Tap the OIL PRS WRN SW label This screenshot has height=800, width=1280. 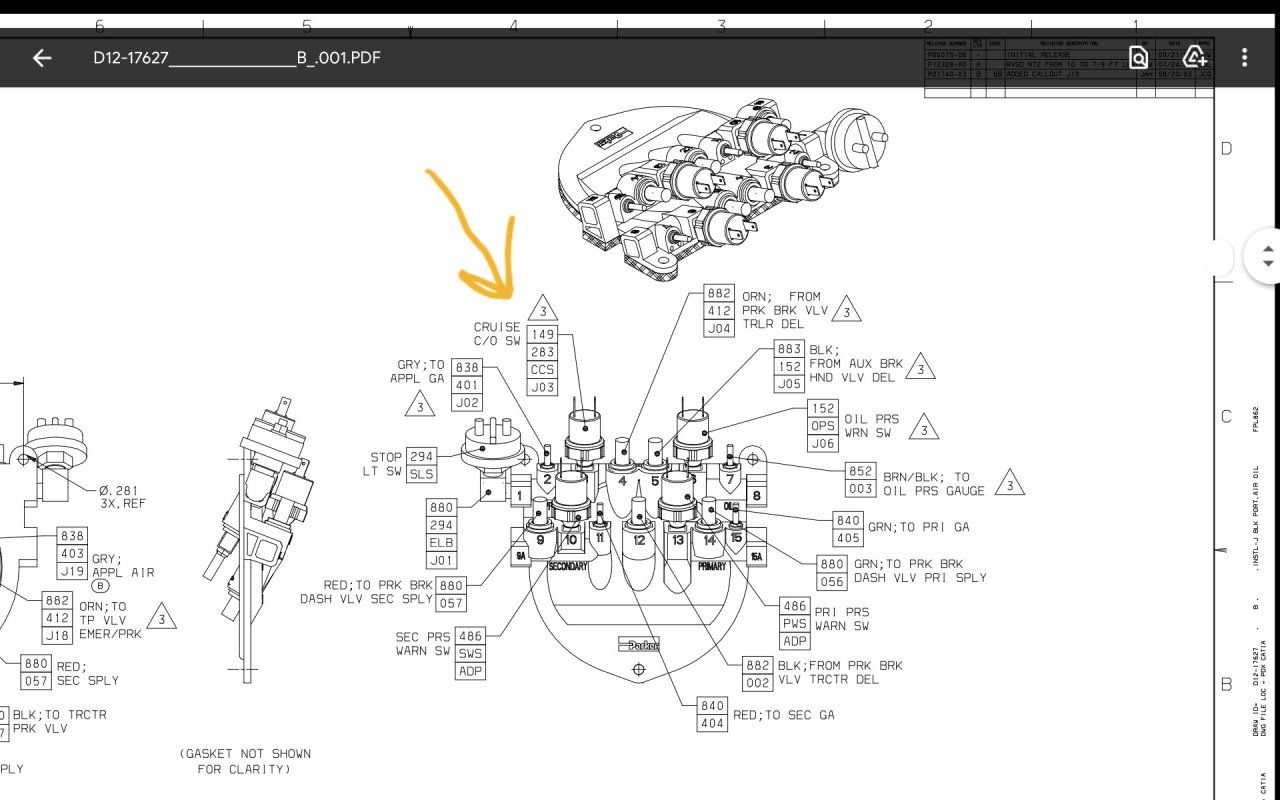pyautogui.click(x=871, y=426)
